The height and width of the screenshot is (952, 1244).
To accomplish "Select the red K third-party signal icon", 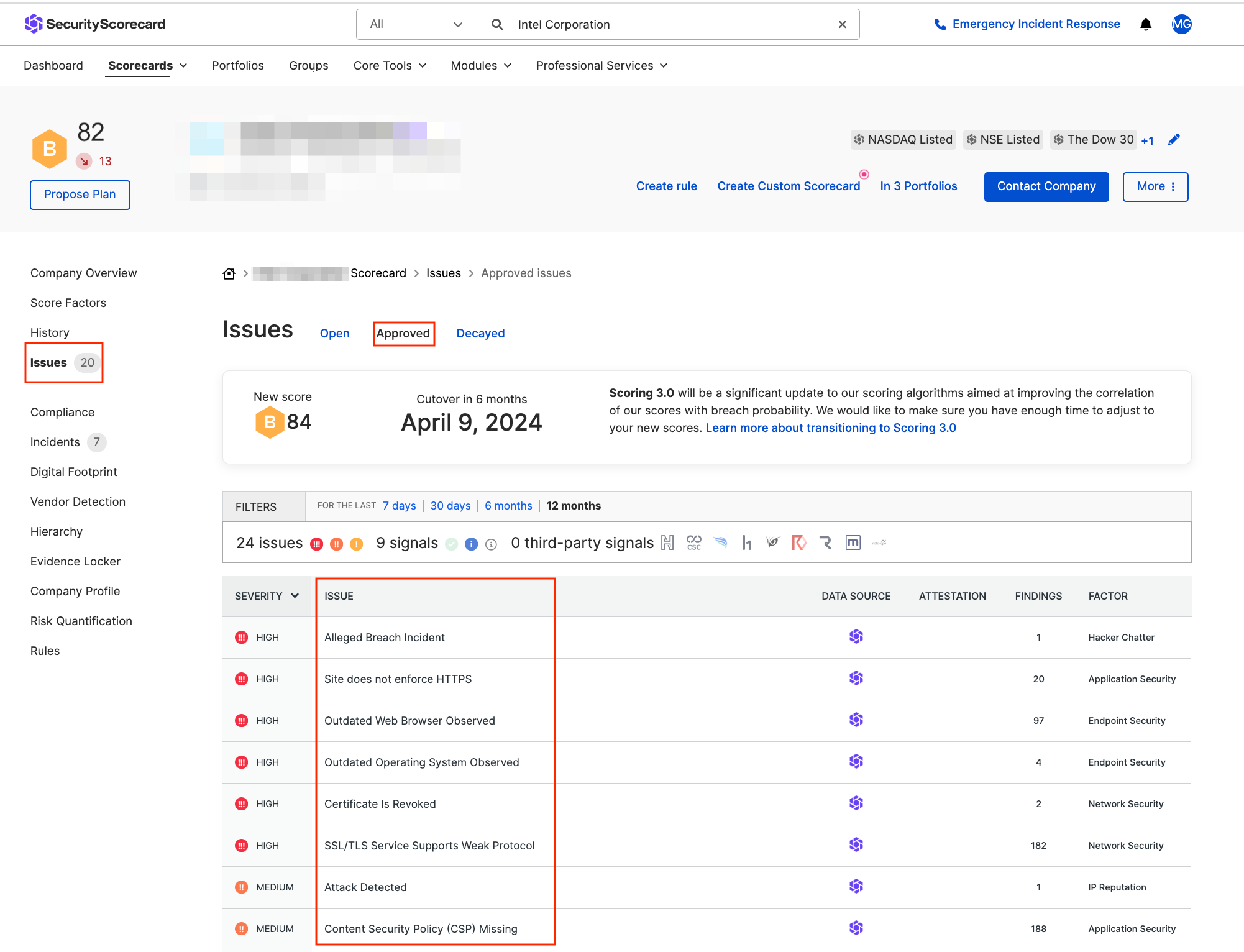I will pos(799,542).
